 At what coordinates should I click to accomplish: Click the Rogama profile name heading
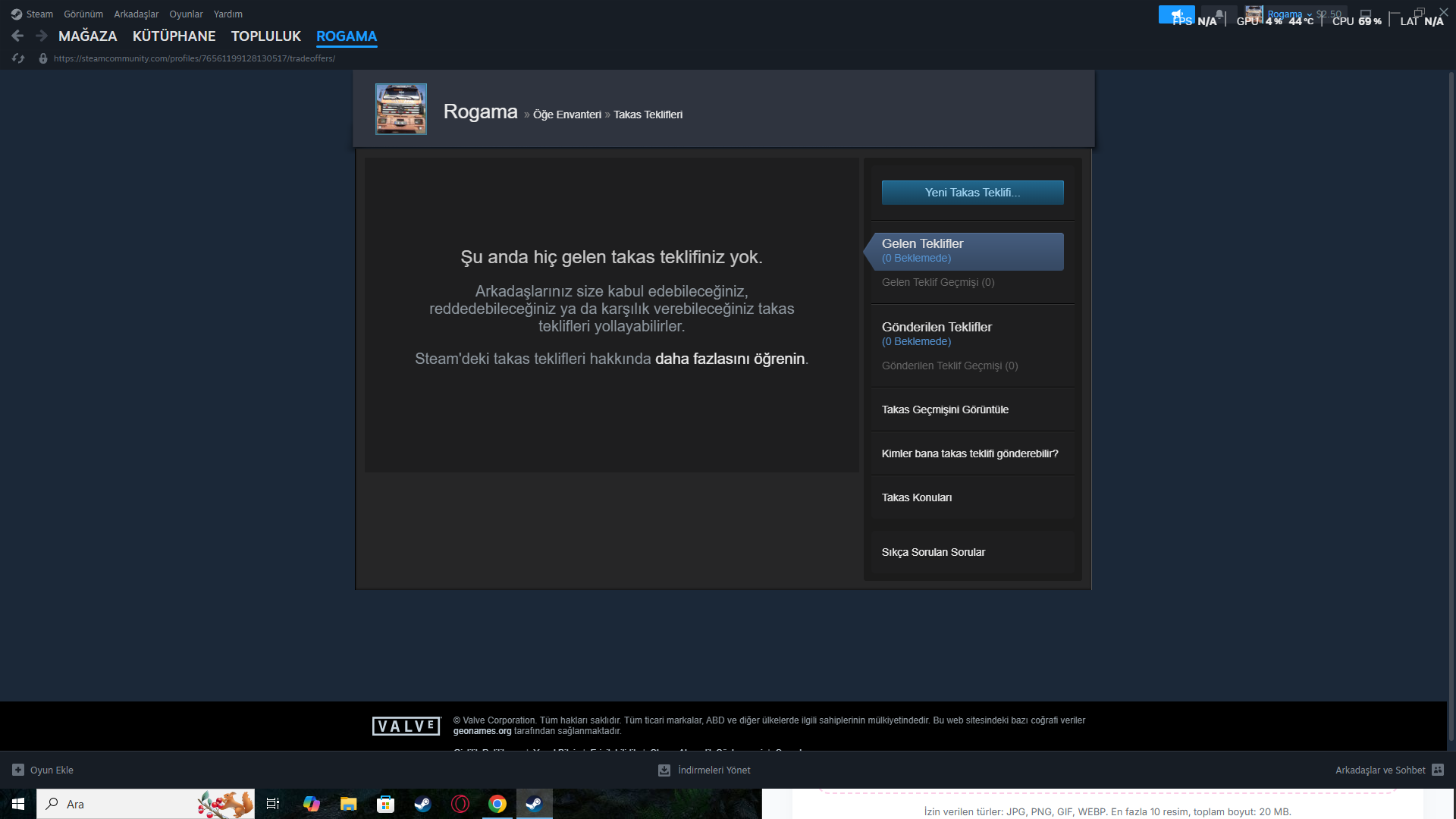pyautogui.click(x=481, y=111)
